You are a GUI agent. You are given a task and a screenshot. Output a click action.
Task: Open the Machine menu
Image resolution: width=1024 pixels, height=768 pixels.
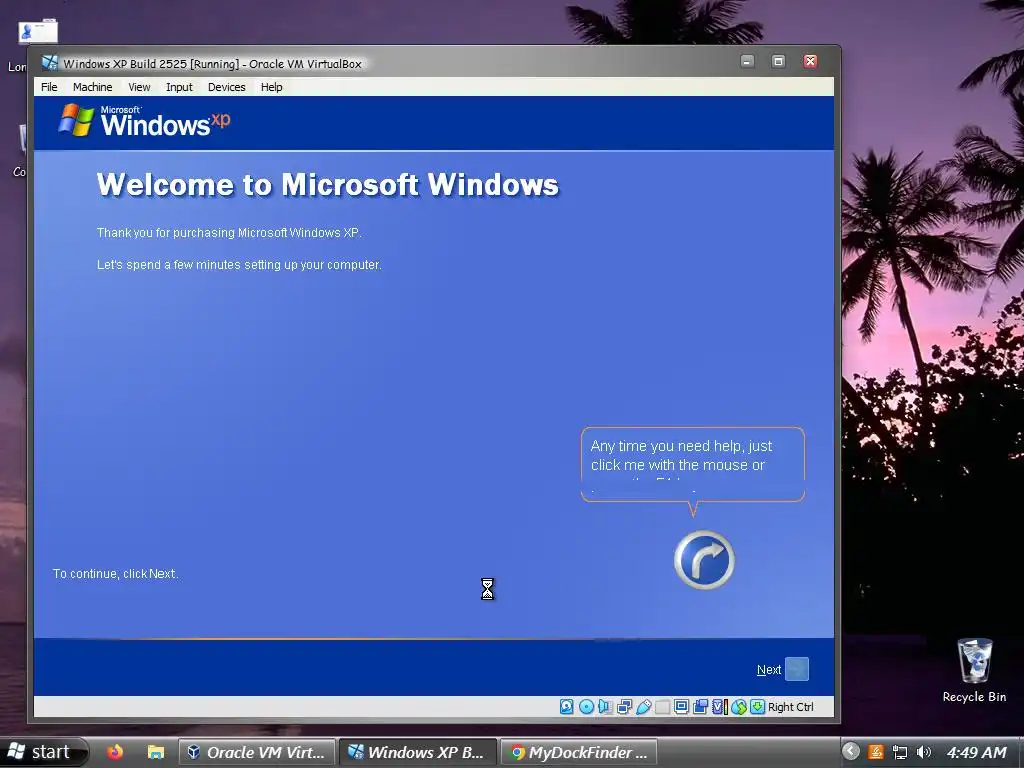(92, 87)
